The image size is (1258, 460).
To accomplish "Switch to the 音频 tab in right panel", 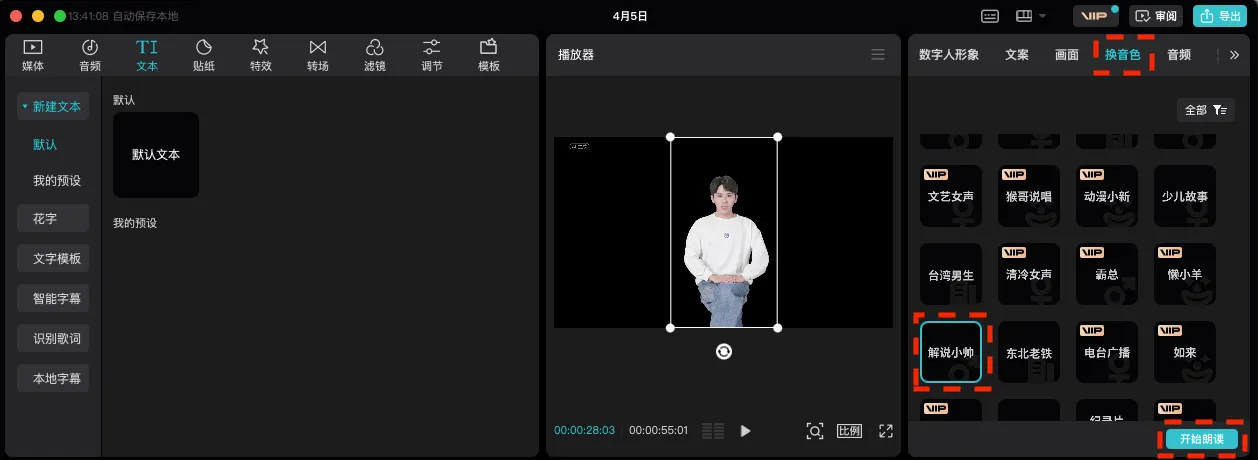I will click(x=1179, y=55).
